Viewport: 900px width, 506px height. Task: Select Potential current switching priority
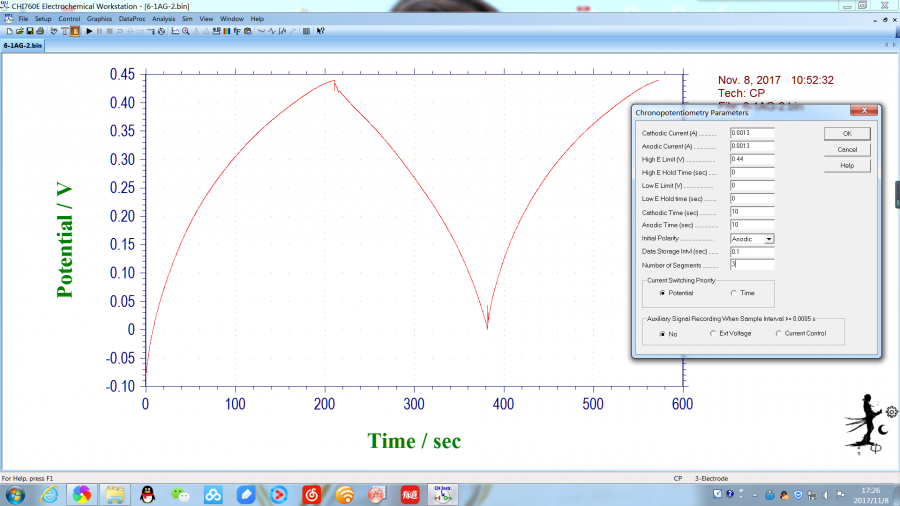(x=677, y=293)
